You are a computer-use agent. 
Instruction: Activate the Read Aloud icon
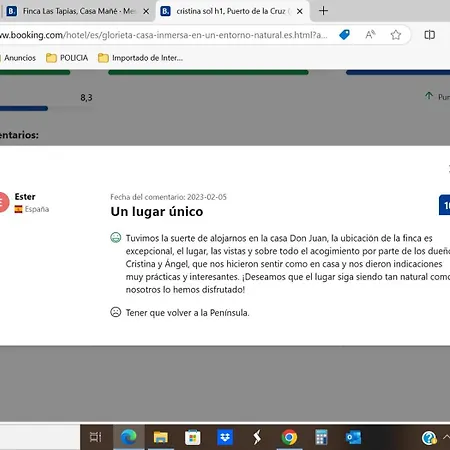370,35
